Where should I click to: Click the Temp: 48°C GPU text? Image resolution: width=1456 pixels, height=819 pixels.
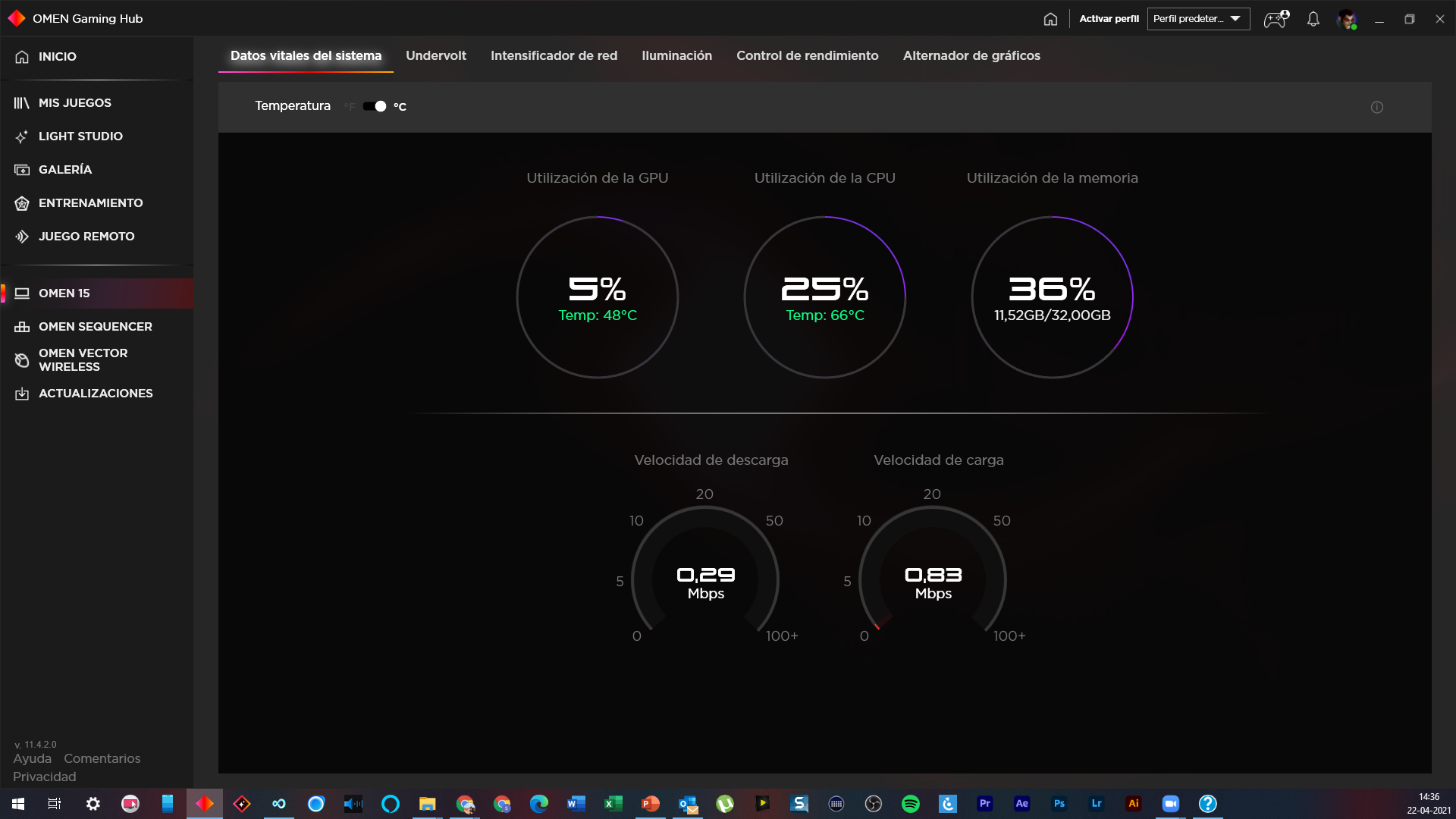coord(598,315)
